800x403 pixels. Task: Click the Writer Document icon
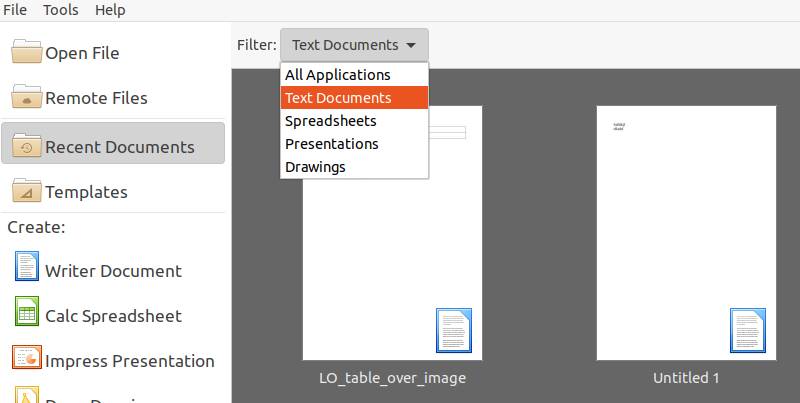[27, 266]
